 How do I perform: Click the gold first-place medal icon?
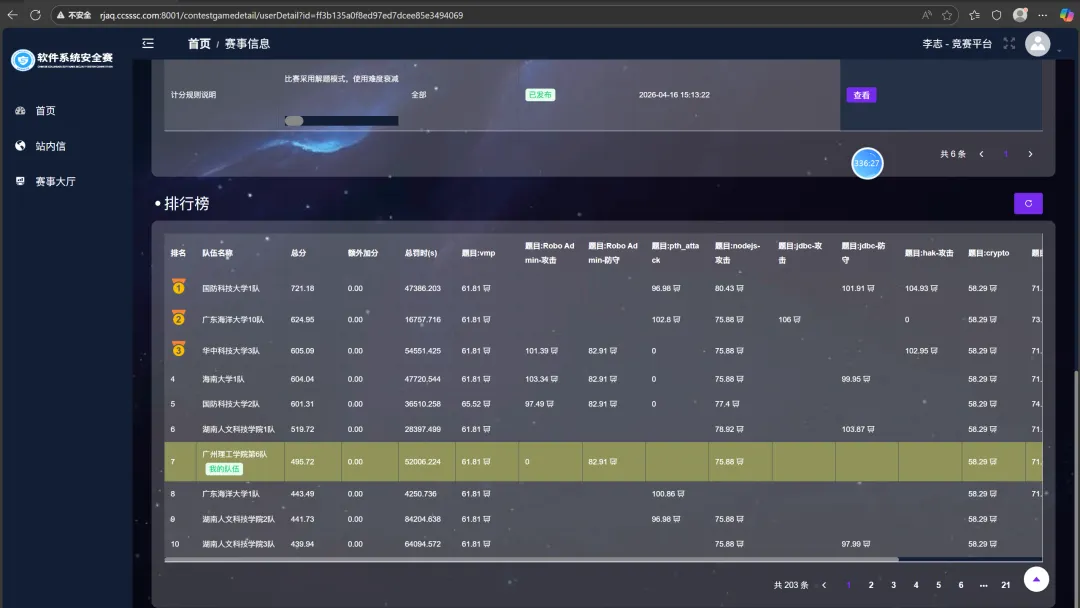pos(179,288)
